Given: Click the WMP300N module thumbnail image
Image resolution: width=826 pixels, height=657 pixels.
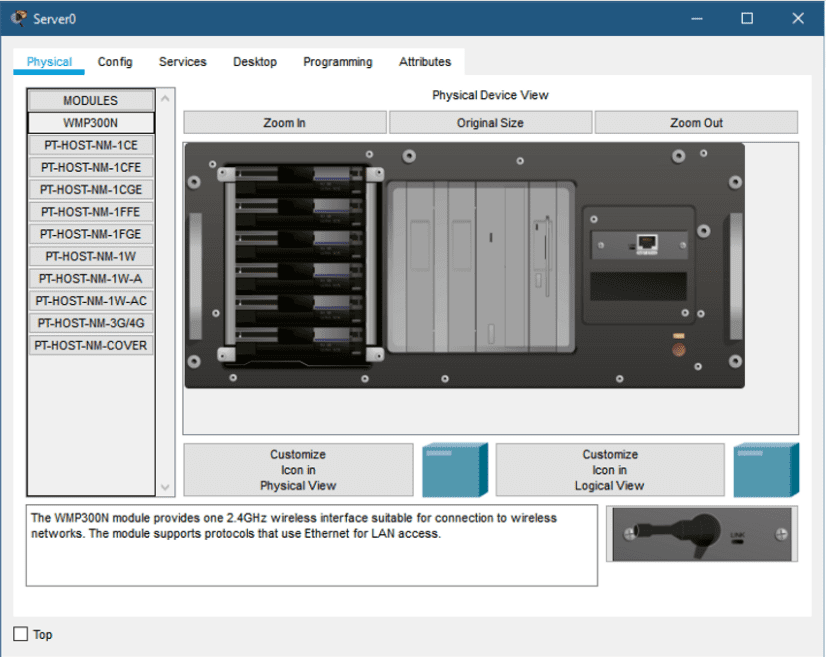Looking at the screenshot, I should tap(701, 533).
